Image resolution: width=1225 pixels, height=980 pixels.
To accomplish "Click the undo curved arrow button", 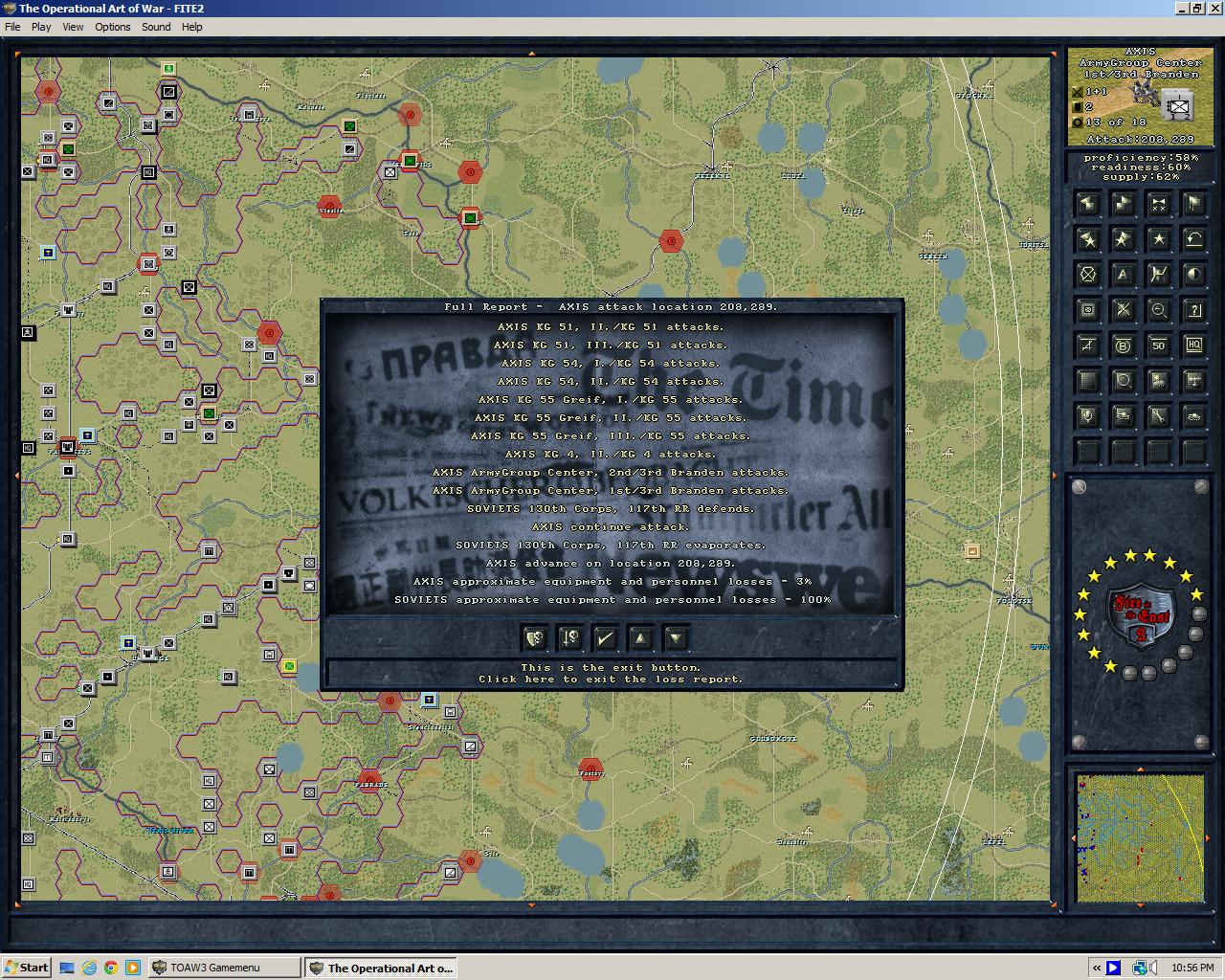I will 1194,238.
